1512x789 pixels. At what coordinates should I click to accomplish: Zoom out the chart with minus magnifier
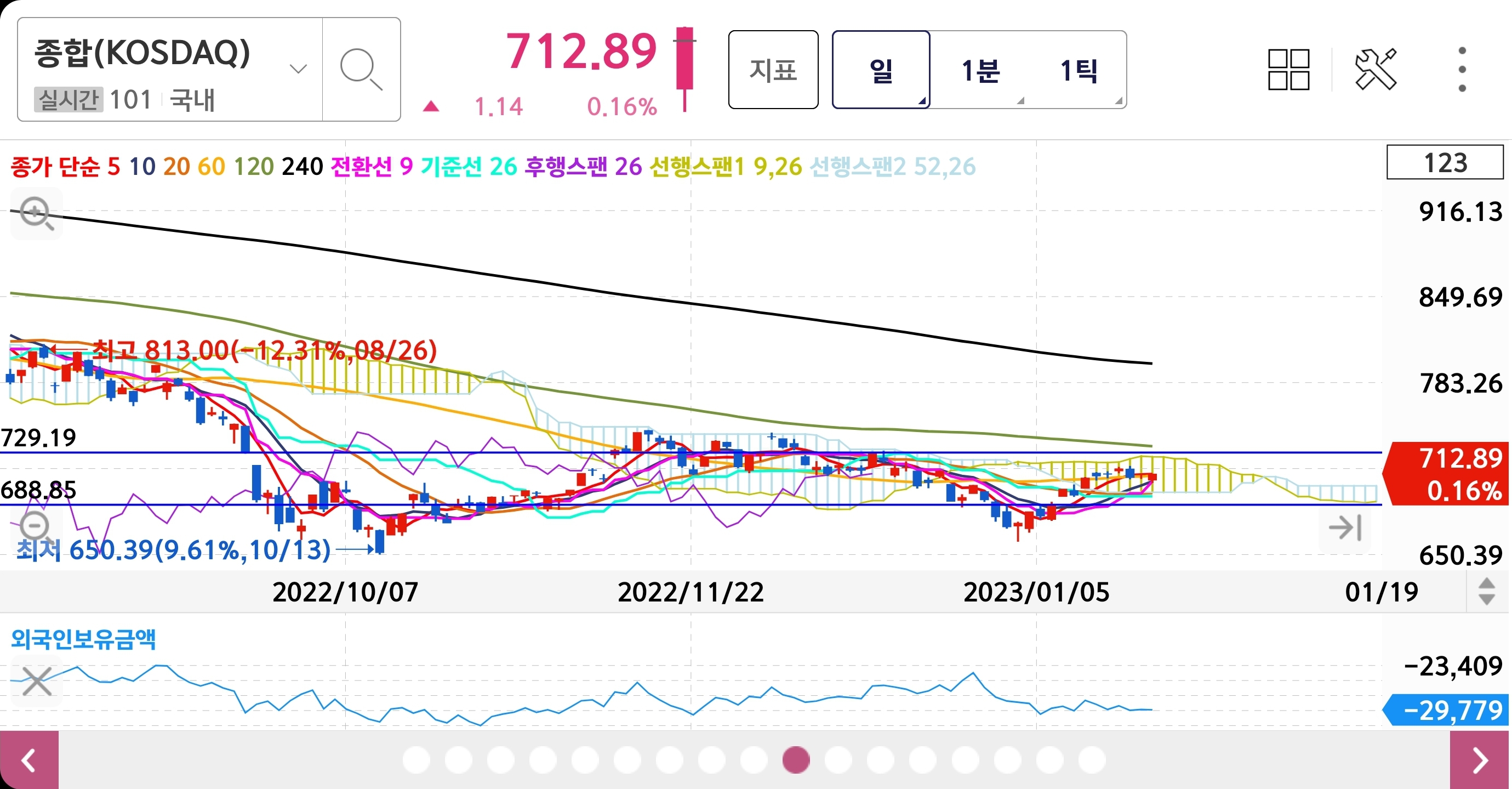coord(35,525)
